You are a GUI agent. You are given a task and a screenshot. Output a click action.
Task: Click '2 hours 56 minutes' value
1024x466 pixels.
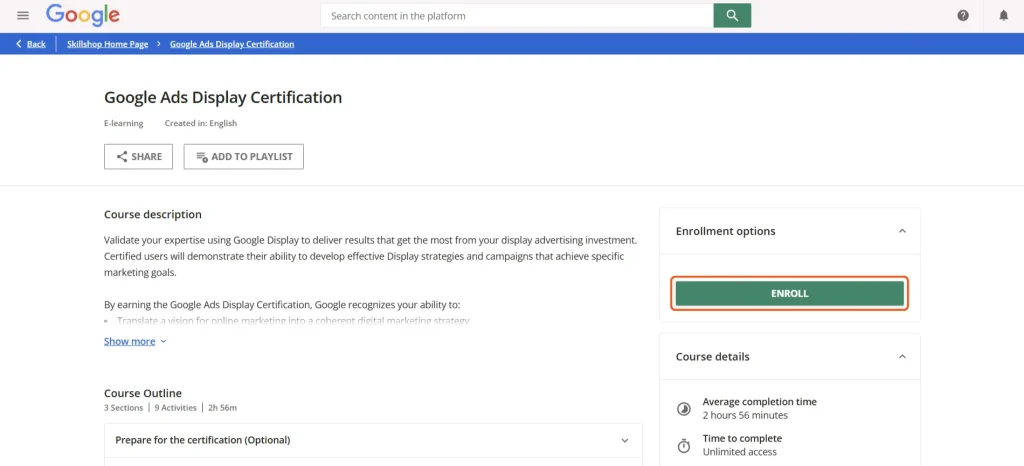[x=745, y=415]
